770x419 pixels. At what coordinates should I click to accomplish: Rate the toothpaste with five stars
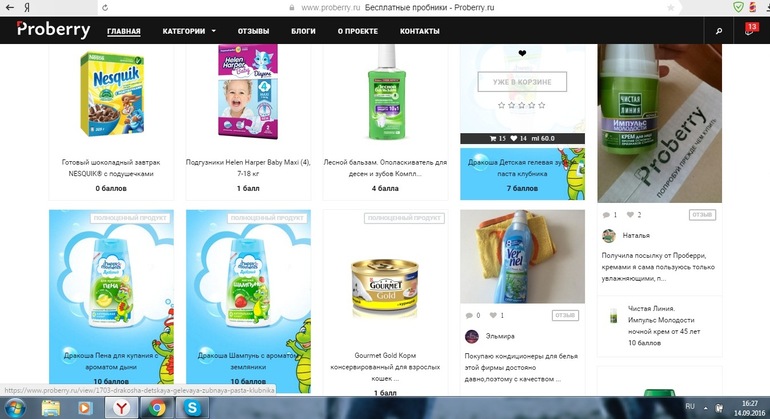tap(542, 105)
